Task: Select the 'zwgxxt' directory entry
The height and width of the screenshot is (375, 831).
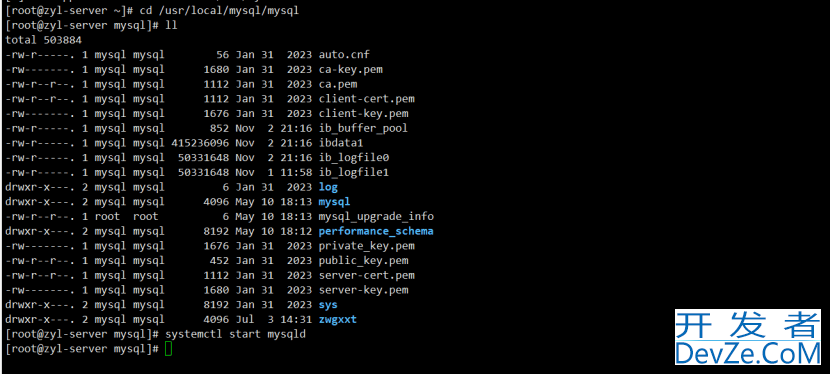Action: (338, 319)
